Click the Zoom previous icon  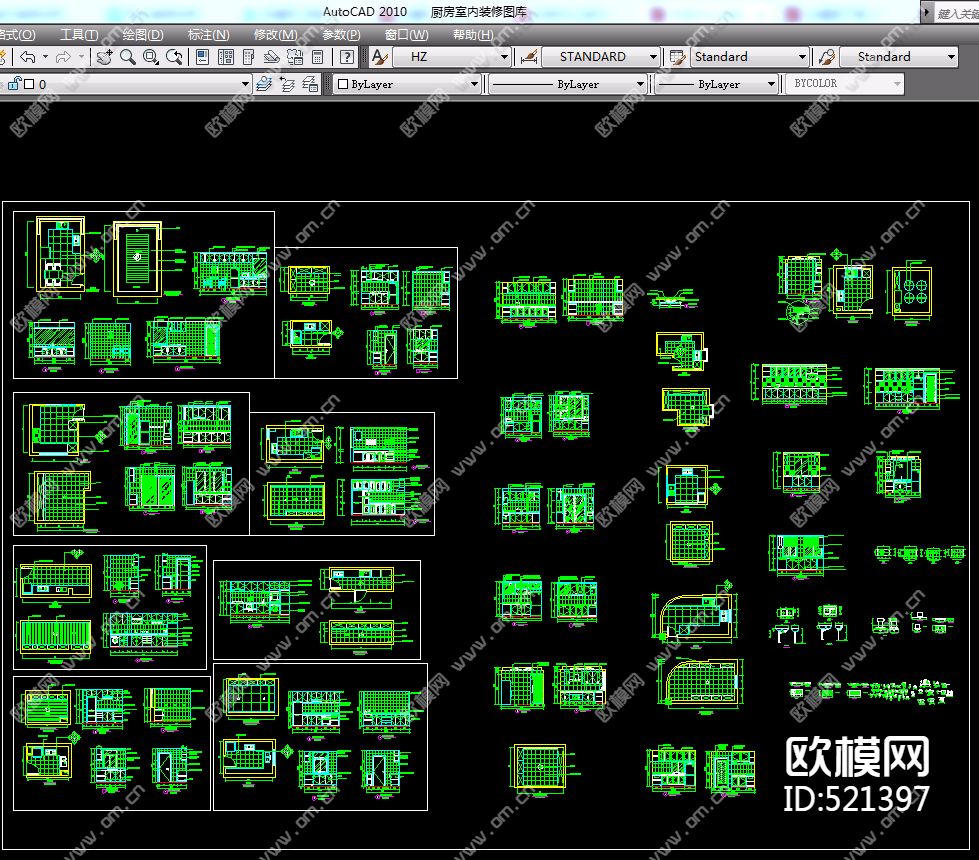point(174,57)
